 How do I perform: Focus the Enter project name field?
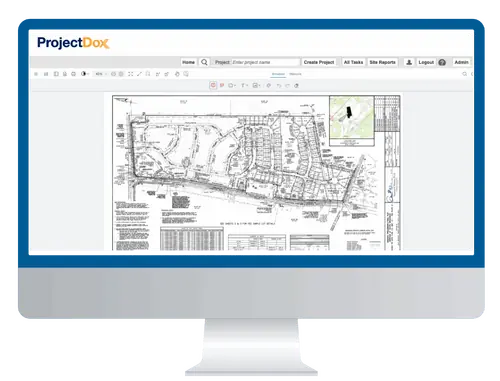[x=265, y=62]
